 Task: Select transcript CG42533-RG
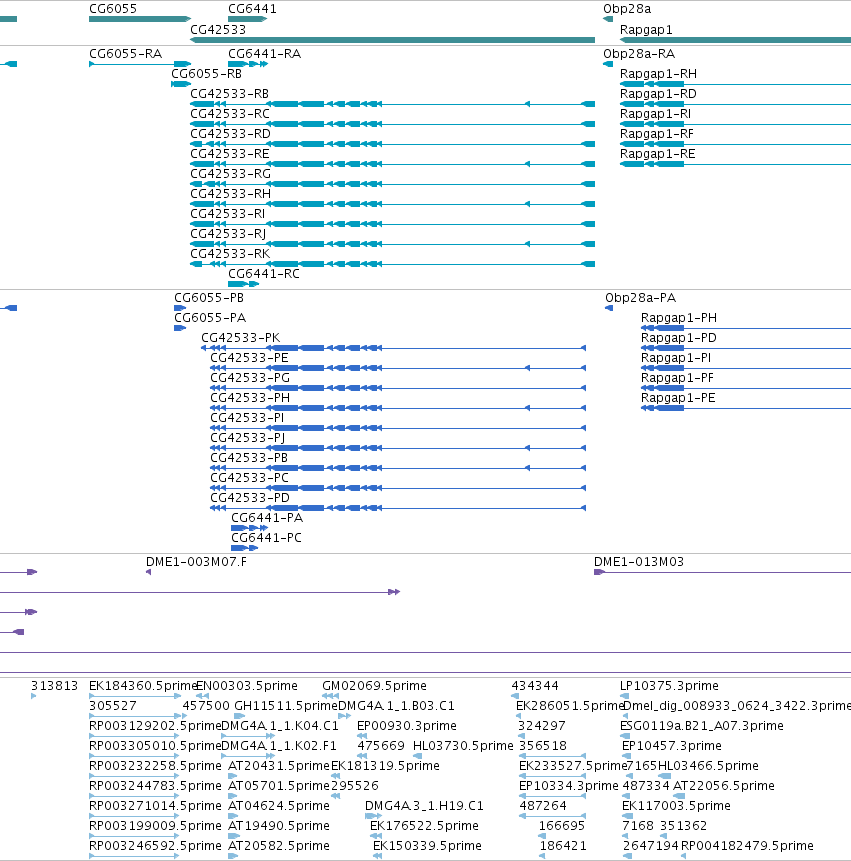pyautogui.click(x=231, y=174)
